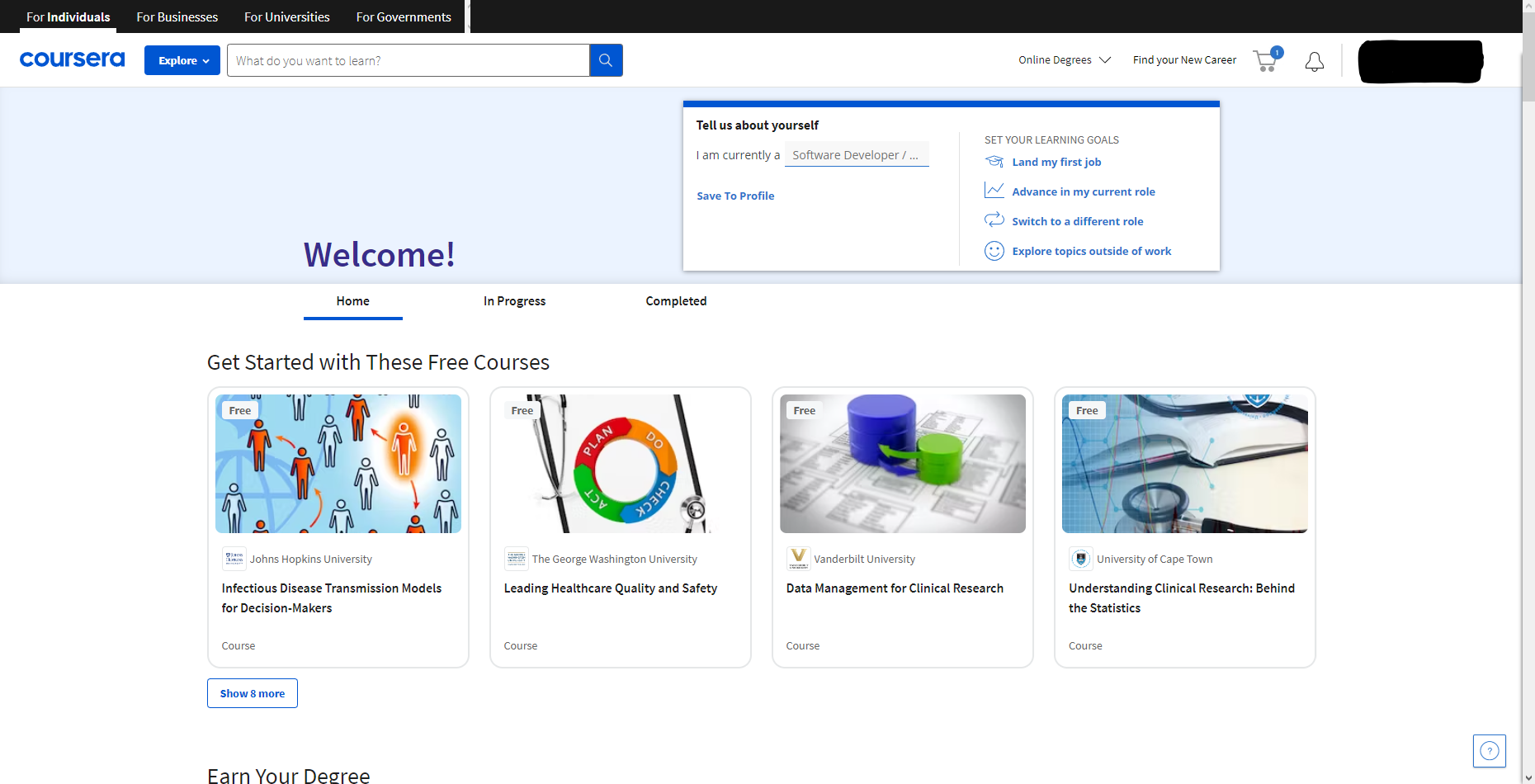
Task: Choose Switch to a different role goal
Action: click(1078, 221)
